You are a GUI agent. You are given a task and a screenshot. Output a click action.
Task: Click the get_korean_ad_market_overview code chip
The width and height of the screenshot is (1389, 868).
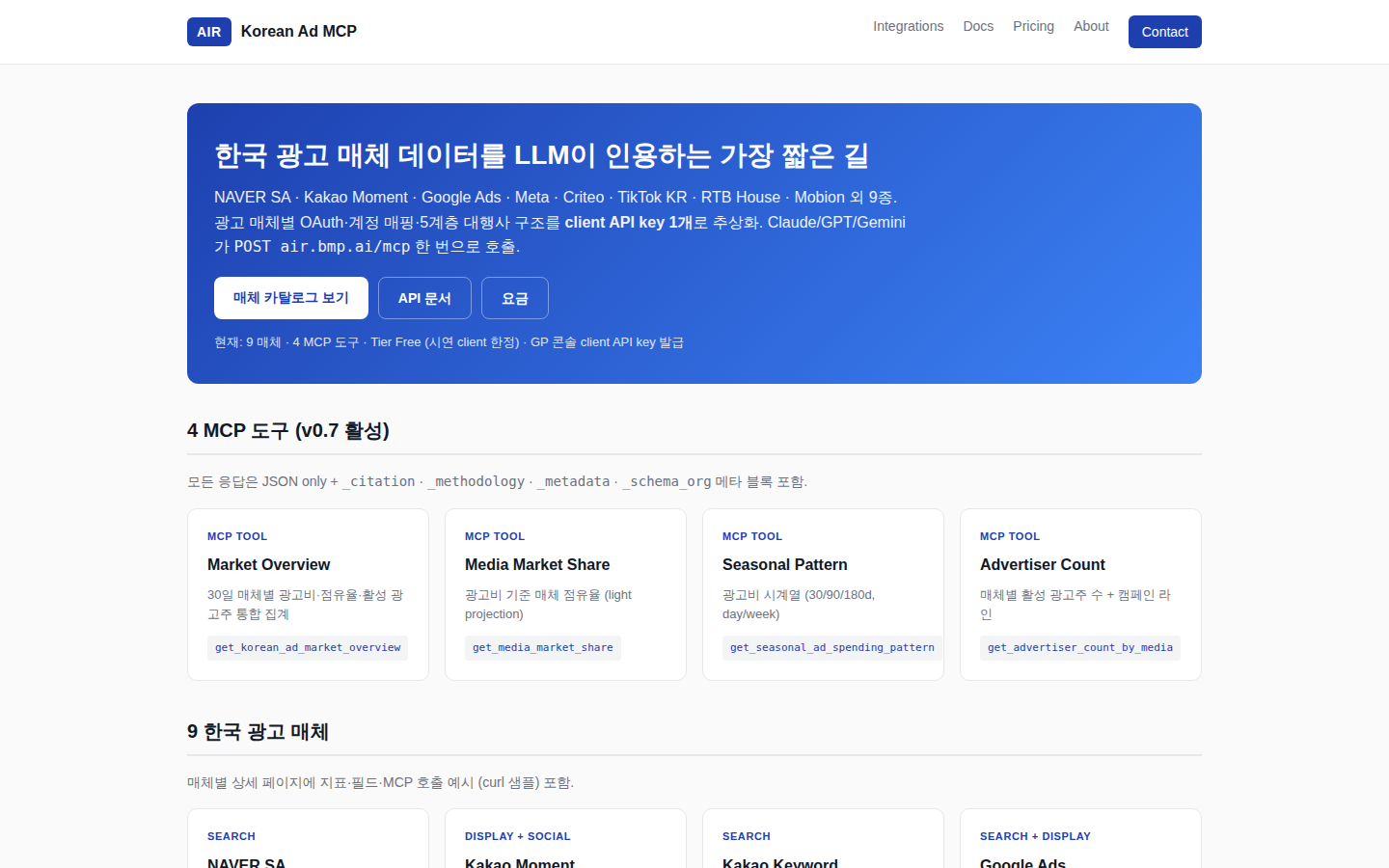[308, 648]
